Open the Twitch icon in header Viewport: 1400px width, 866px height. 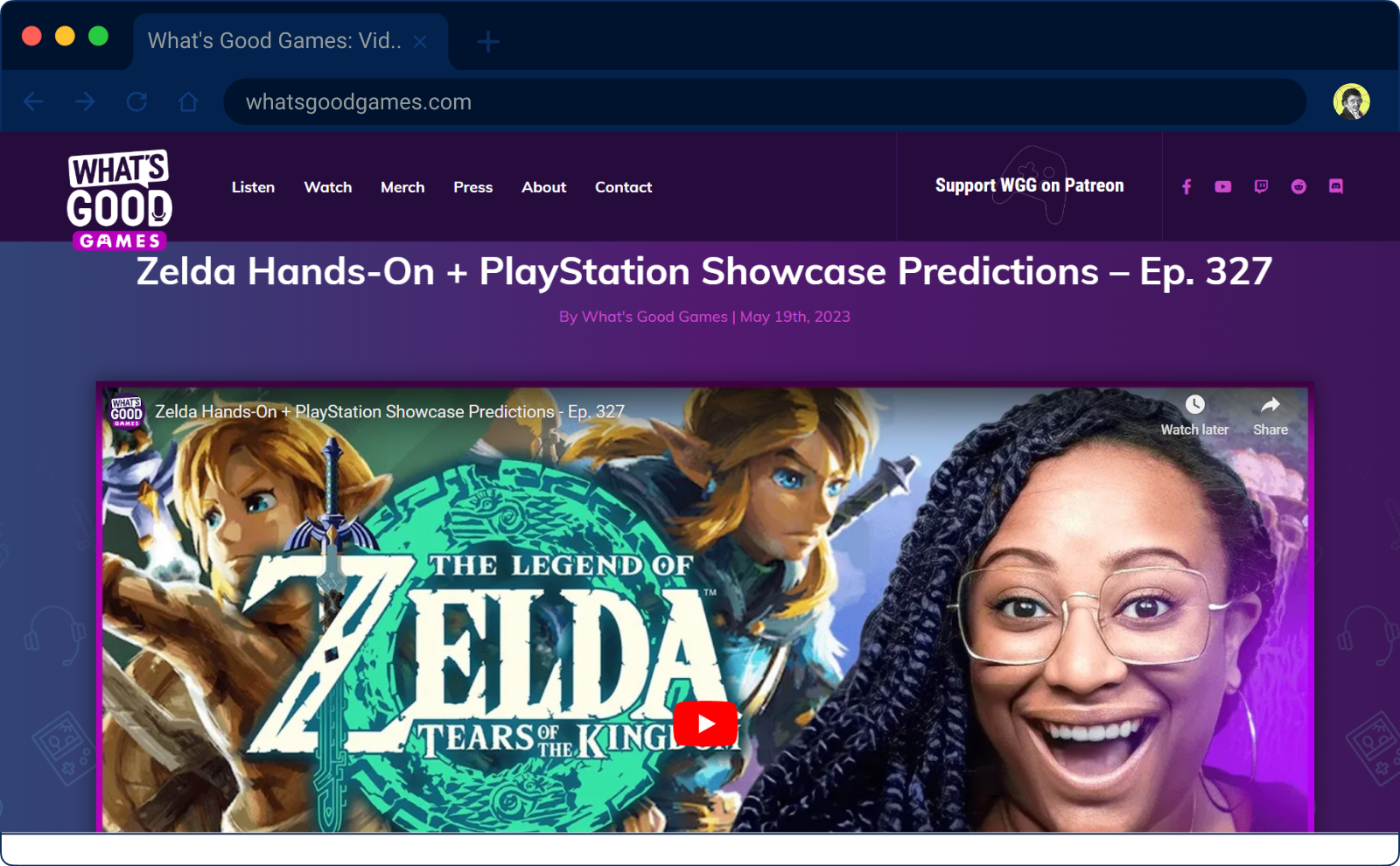click(x=1261, y=186)
